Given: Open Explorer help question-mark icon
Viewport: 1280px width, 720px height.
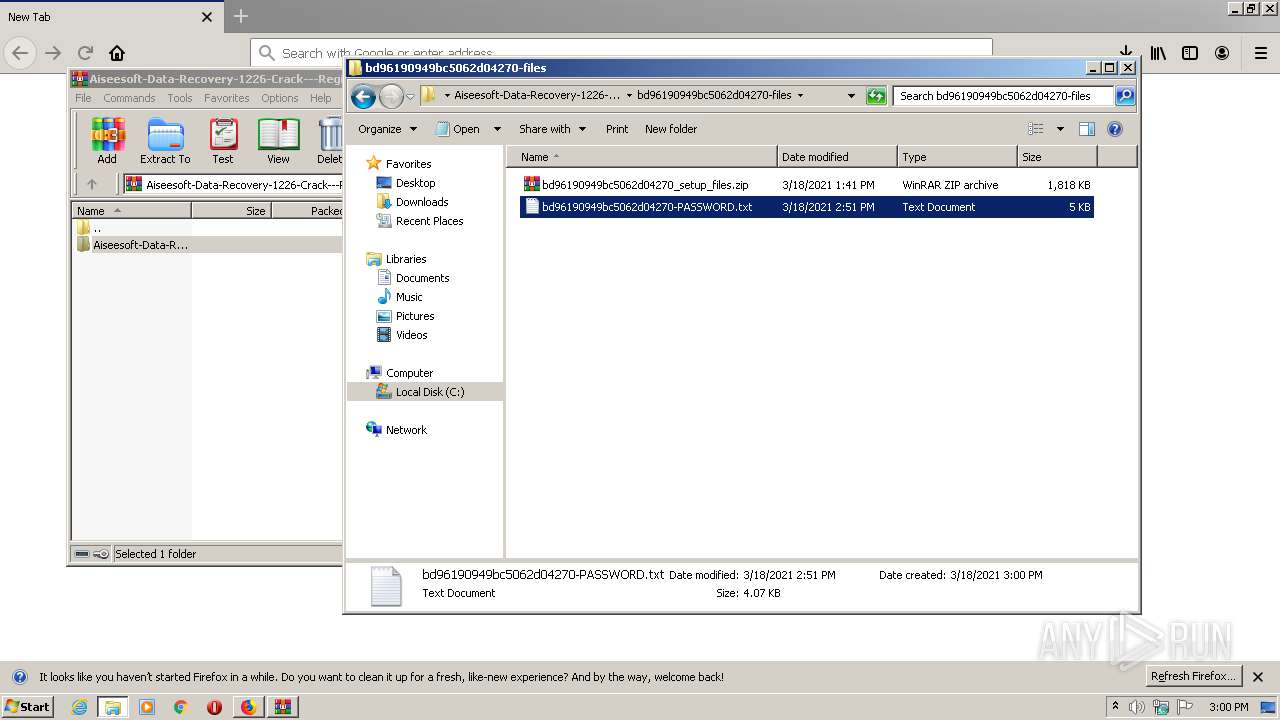Looking at the screenshot, I should click(x=1115, y=129).
